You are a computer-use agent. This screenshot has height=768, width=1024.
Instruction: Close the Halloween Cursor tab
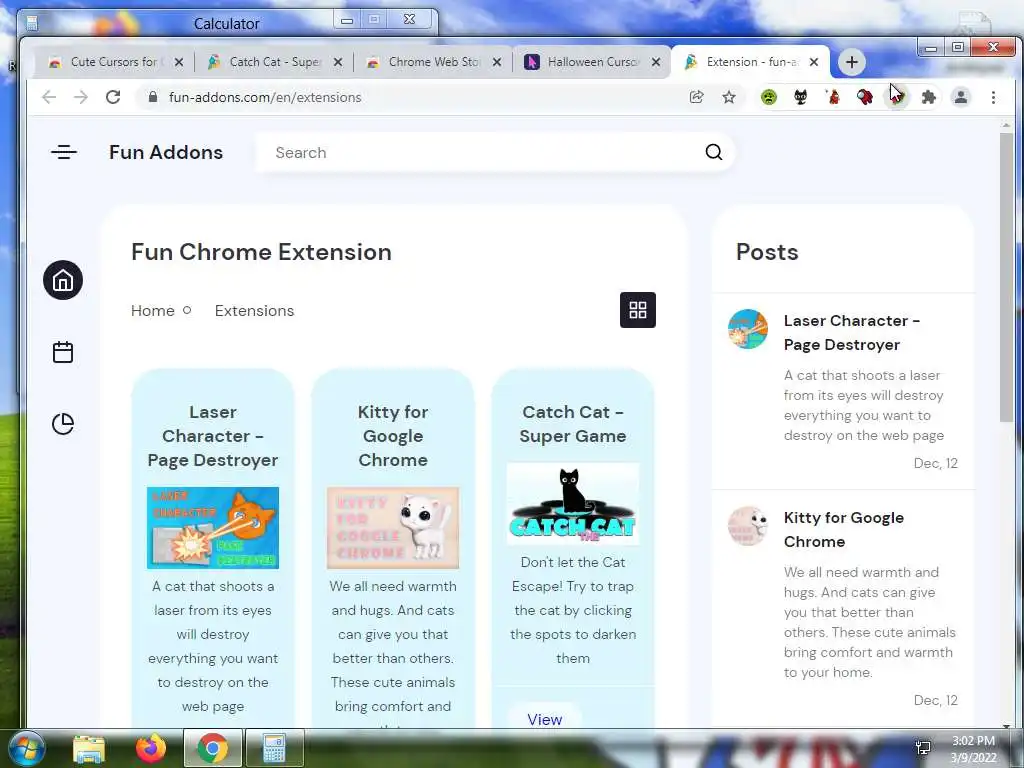[x=656, y=62]
